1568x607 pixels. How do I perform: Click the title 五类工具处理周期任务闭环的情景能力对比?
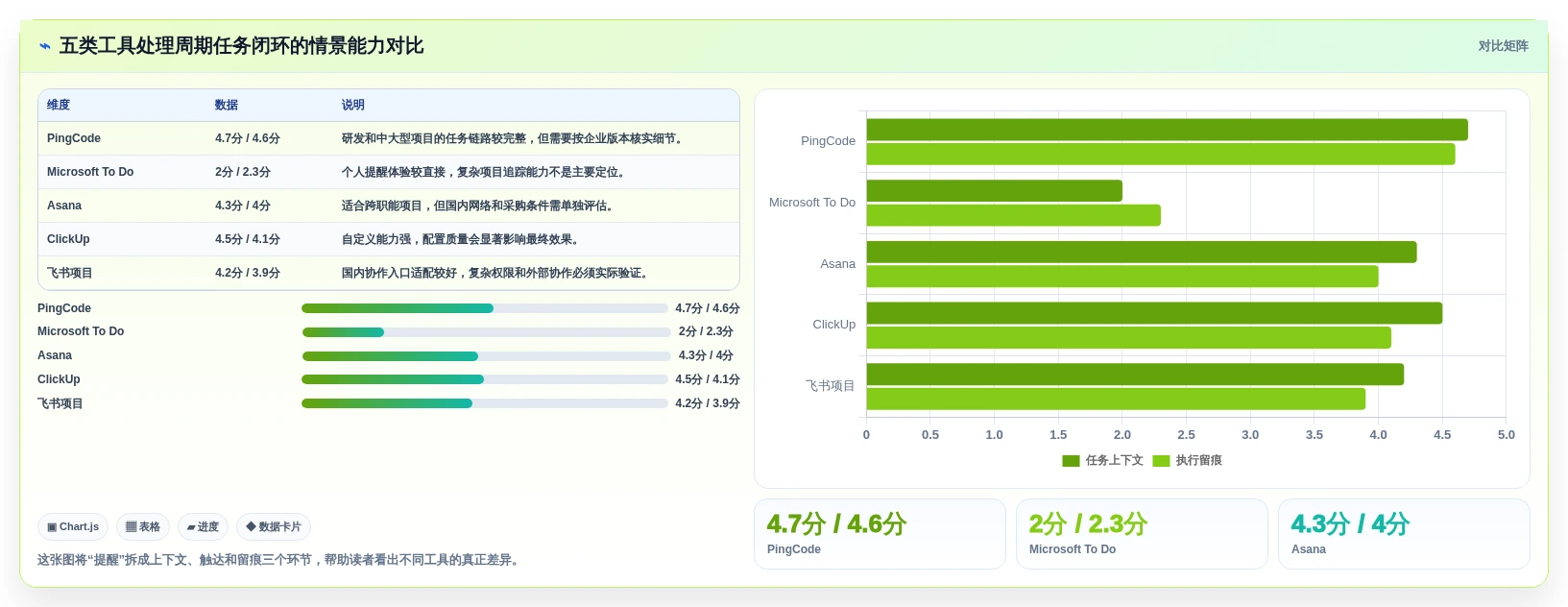click(241, 46)
